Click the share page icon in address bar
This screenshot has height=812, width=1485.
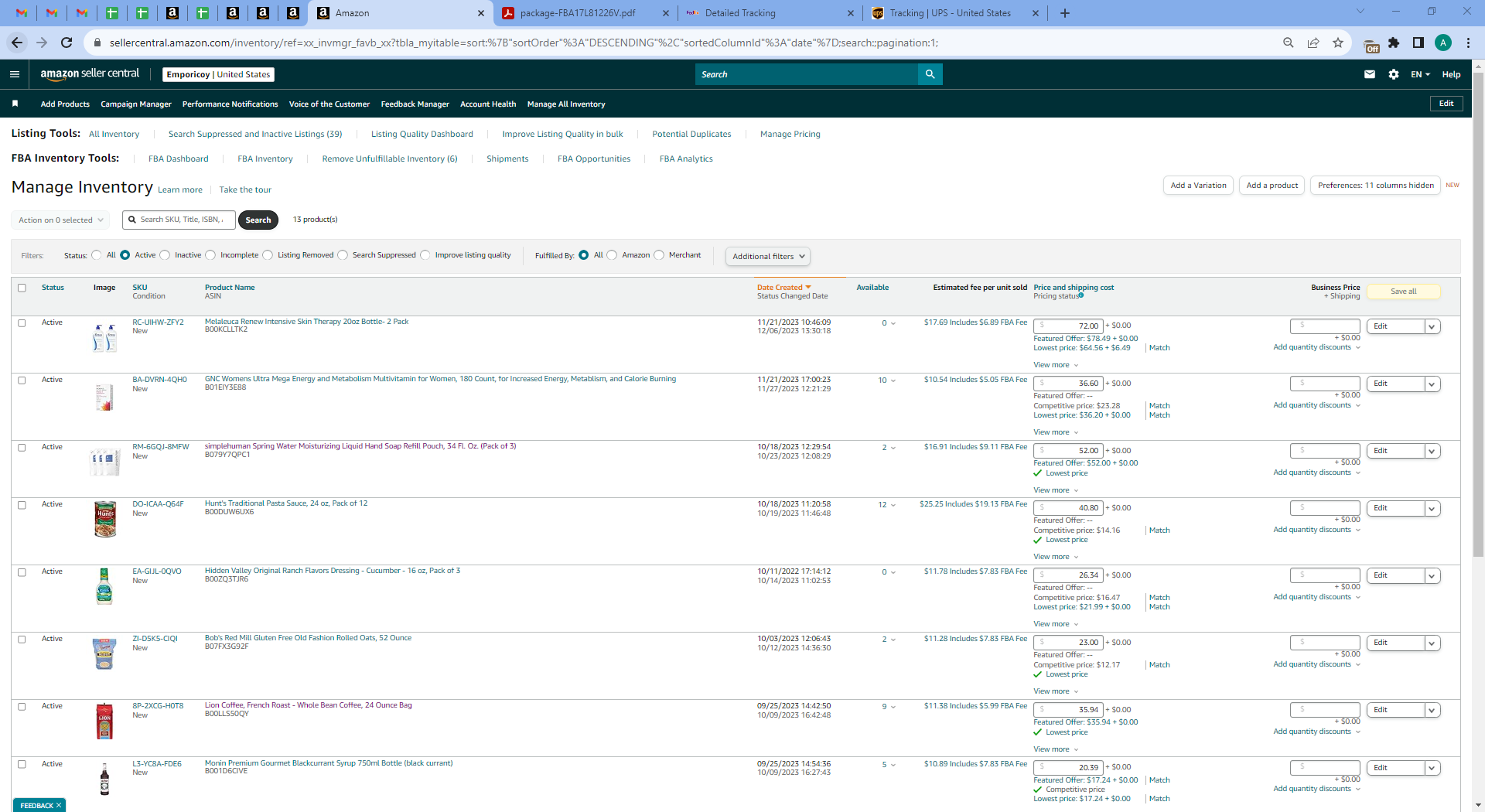[x=1313, y=43]
